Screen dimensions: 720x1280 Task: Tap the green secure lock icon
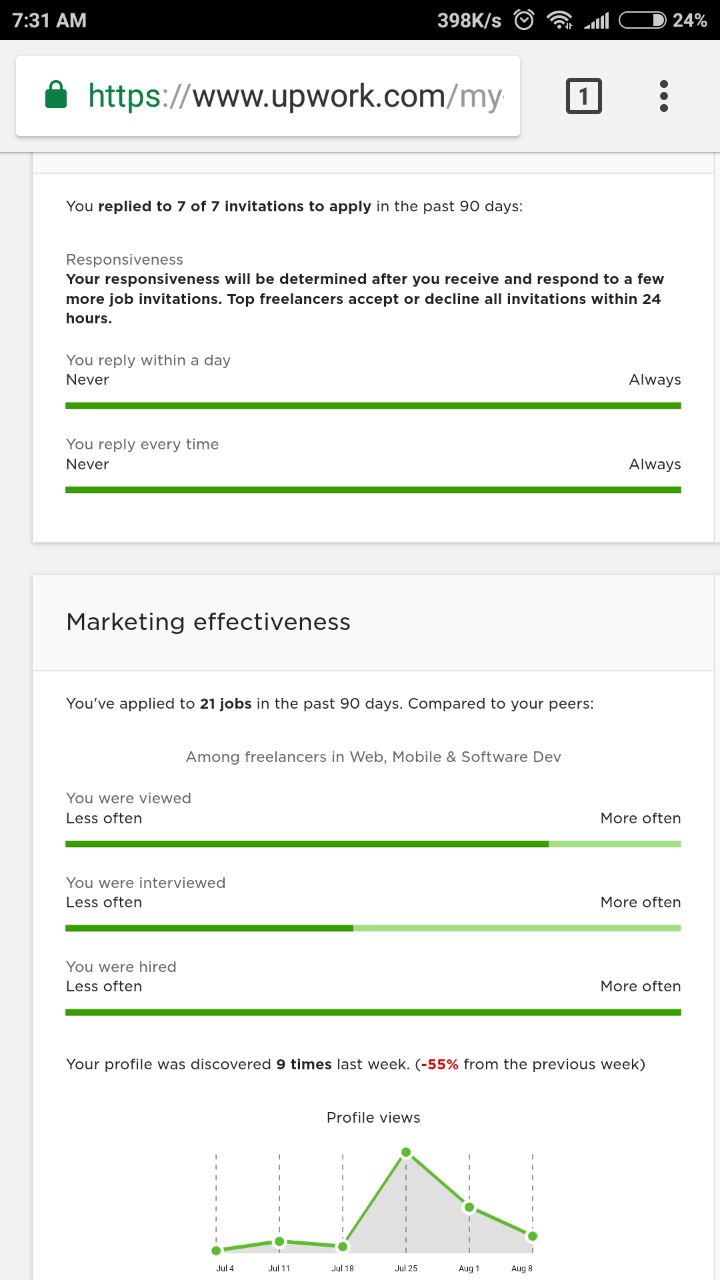click(x=56, y=96)
